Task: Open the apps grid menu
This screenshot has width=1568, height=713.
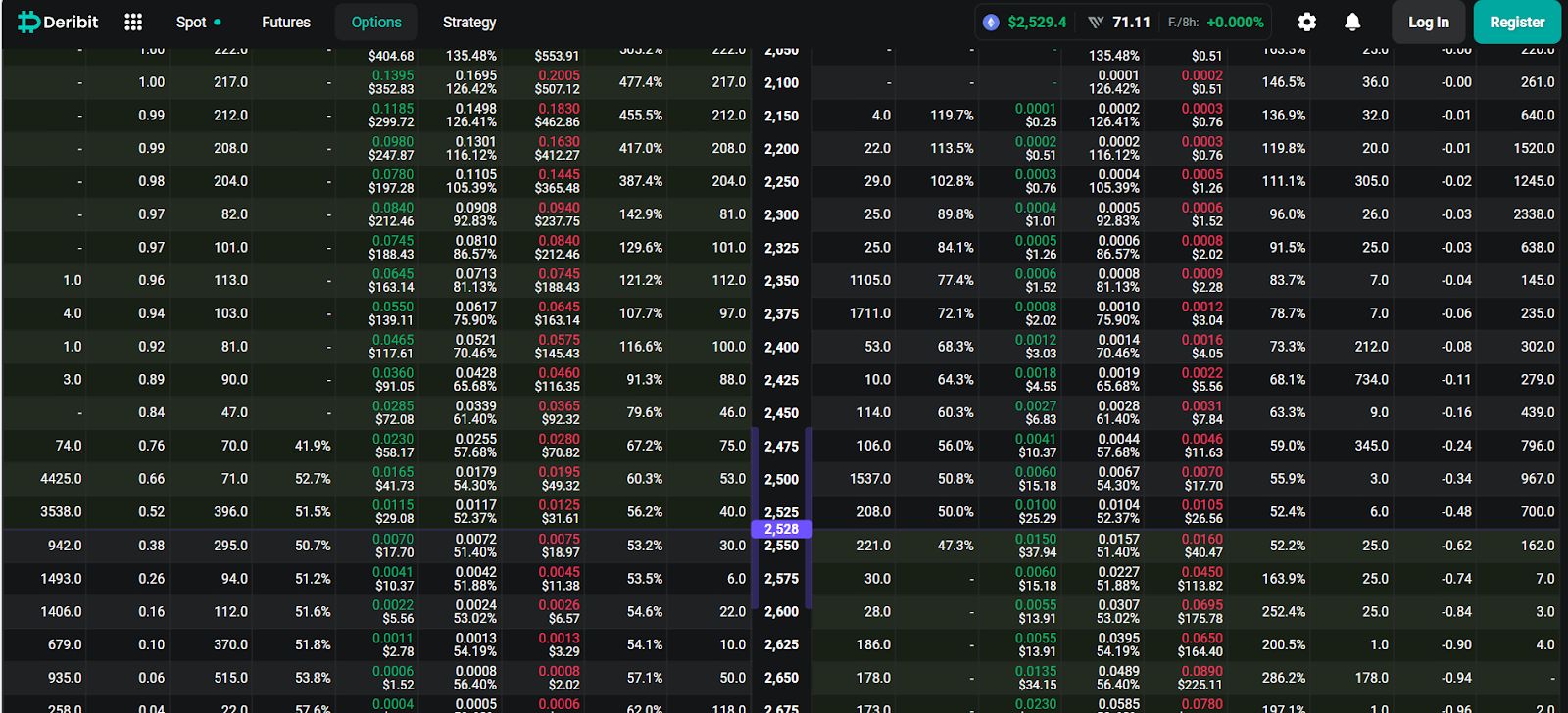Action: pyautogui.click(x=133, y=22)
